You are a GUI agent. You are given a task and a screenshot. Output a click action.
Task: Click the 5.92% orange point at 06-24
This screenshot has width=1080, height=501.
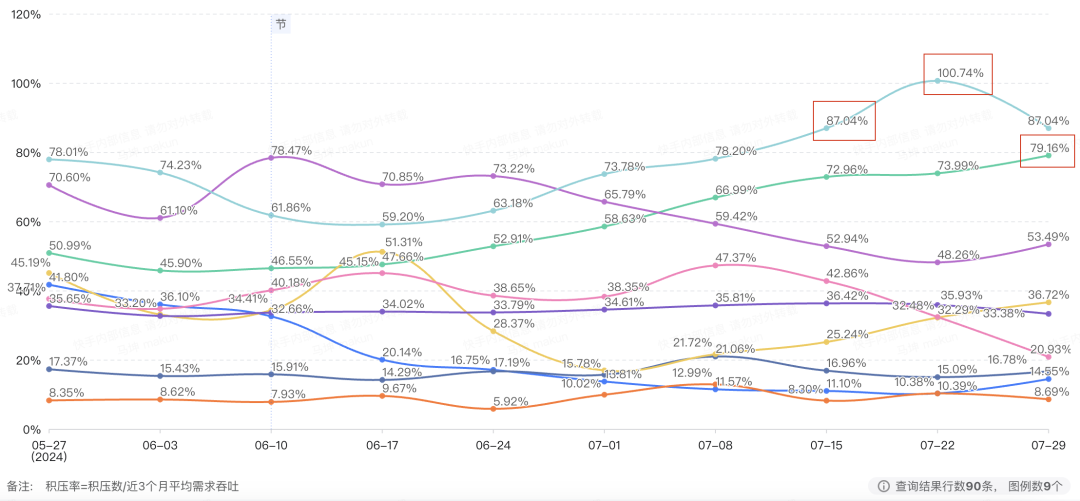click(493, 409)
